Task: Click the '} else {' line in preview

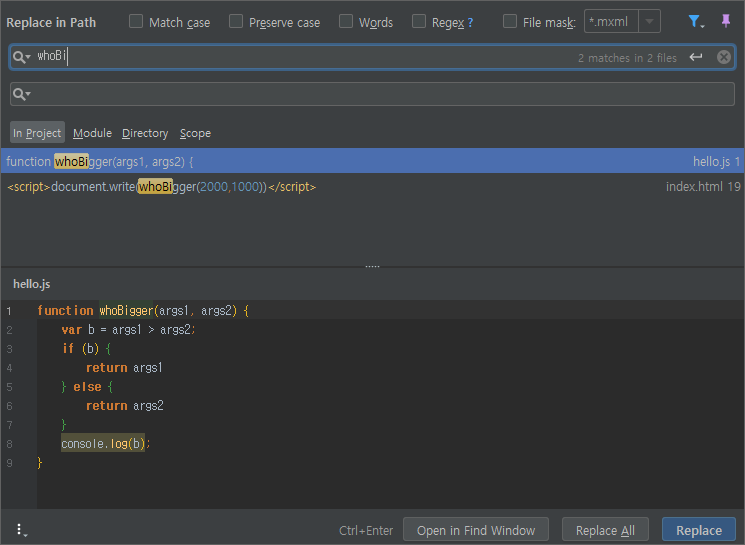Action: (87, 386)
